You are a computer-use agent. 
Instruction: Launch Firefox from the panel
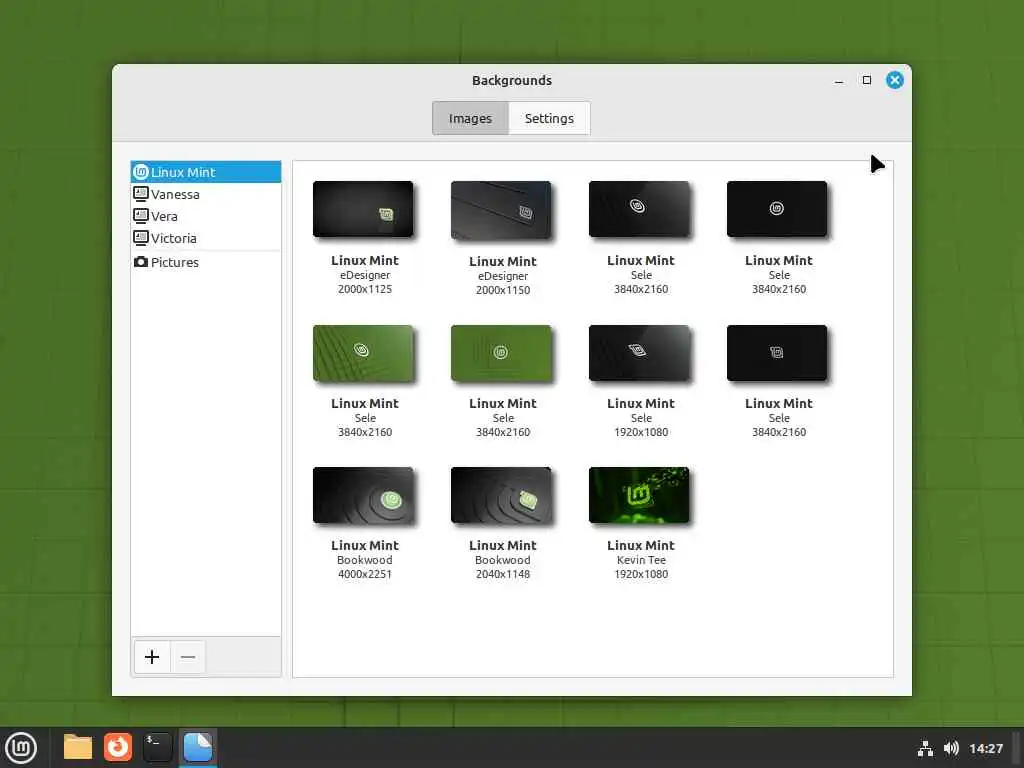[118, 747]
